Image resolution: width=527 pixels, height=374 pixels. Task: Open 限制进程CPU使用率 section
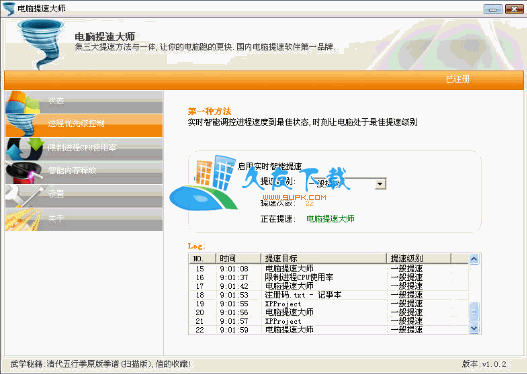(x=84, y=149)
